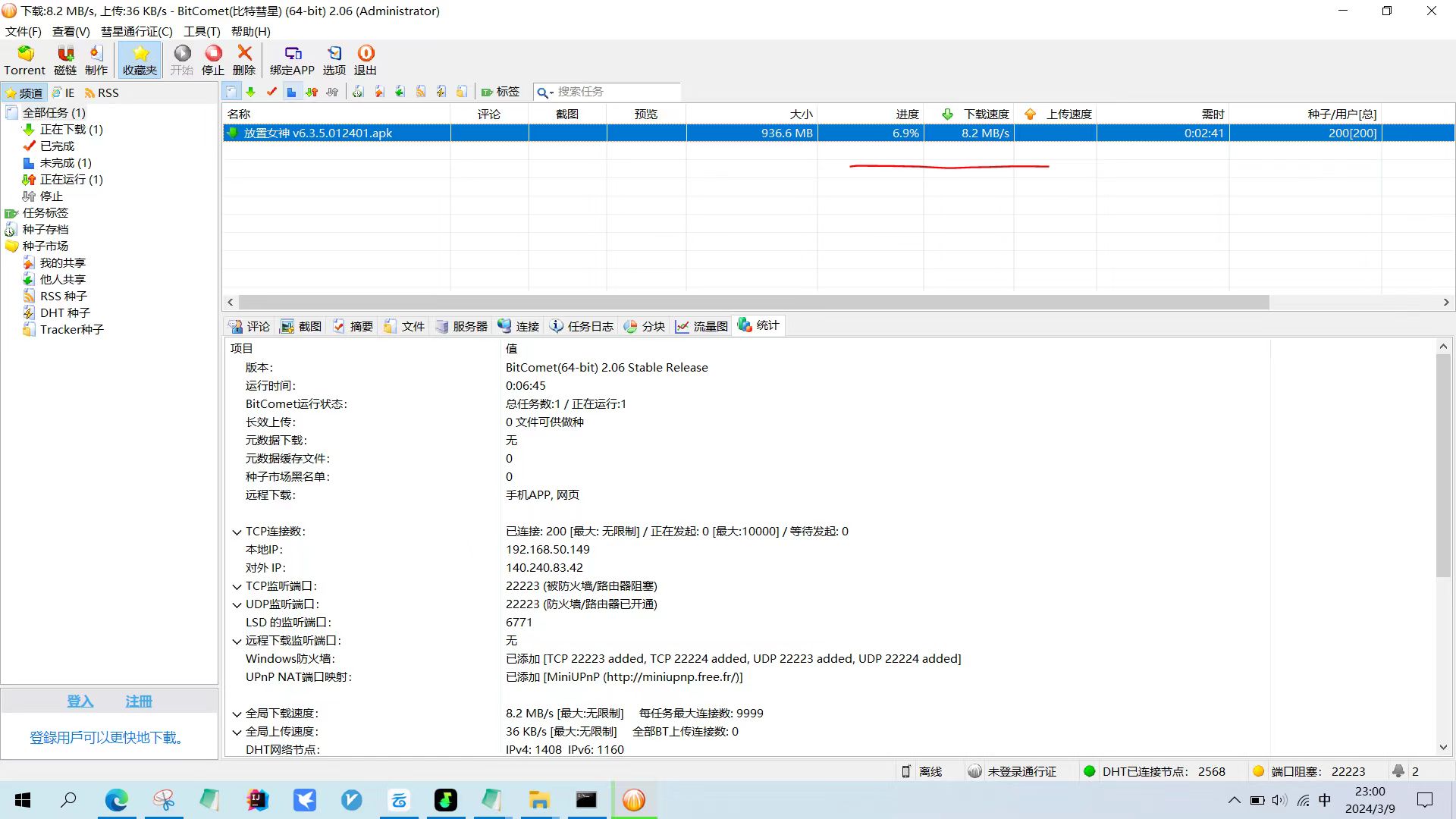Screen dimensions: 1456x819
Task: Switch to the IE sidebar tab
Action: (x=64, y=93)
